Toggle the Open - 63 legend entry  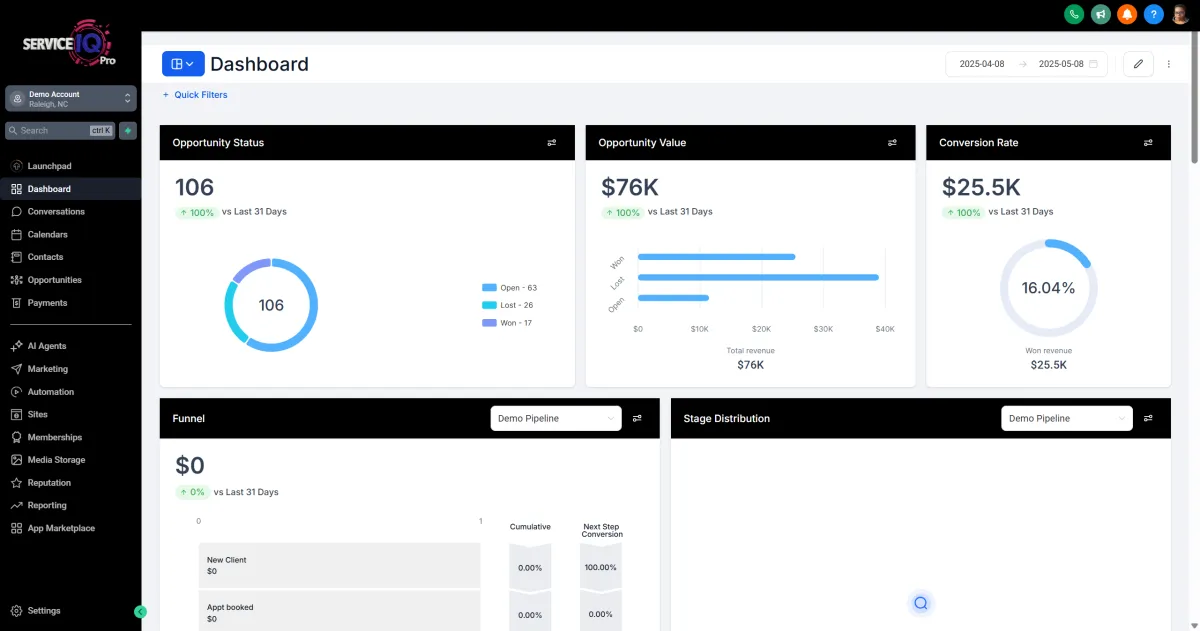[509, 288]
